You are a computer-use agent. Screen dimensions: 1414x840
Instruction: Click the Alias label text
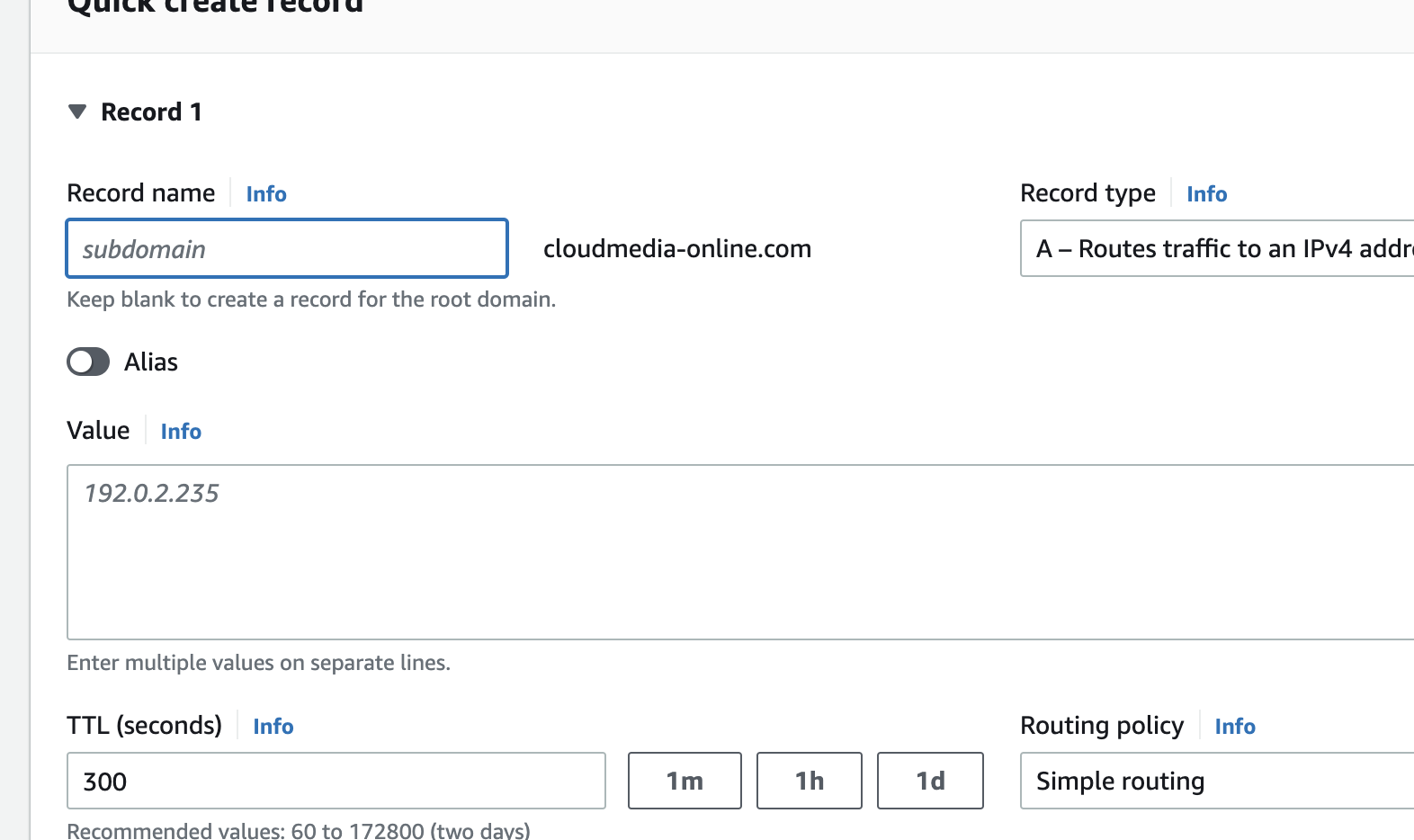(151, 362)
